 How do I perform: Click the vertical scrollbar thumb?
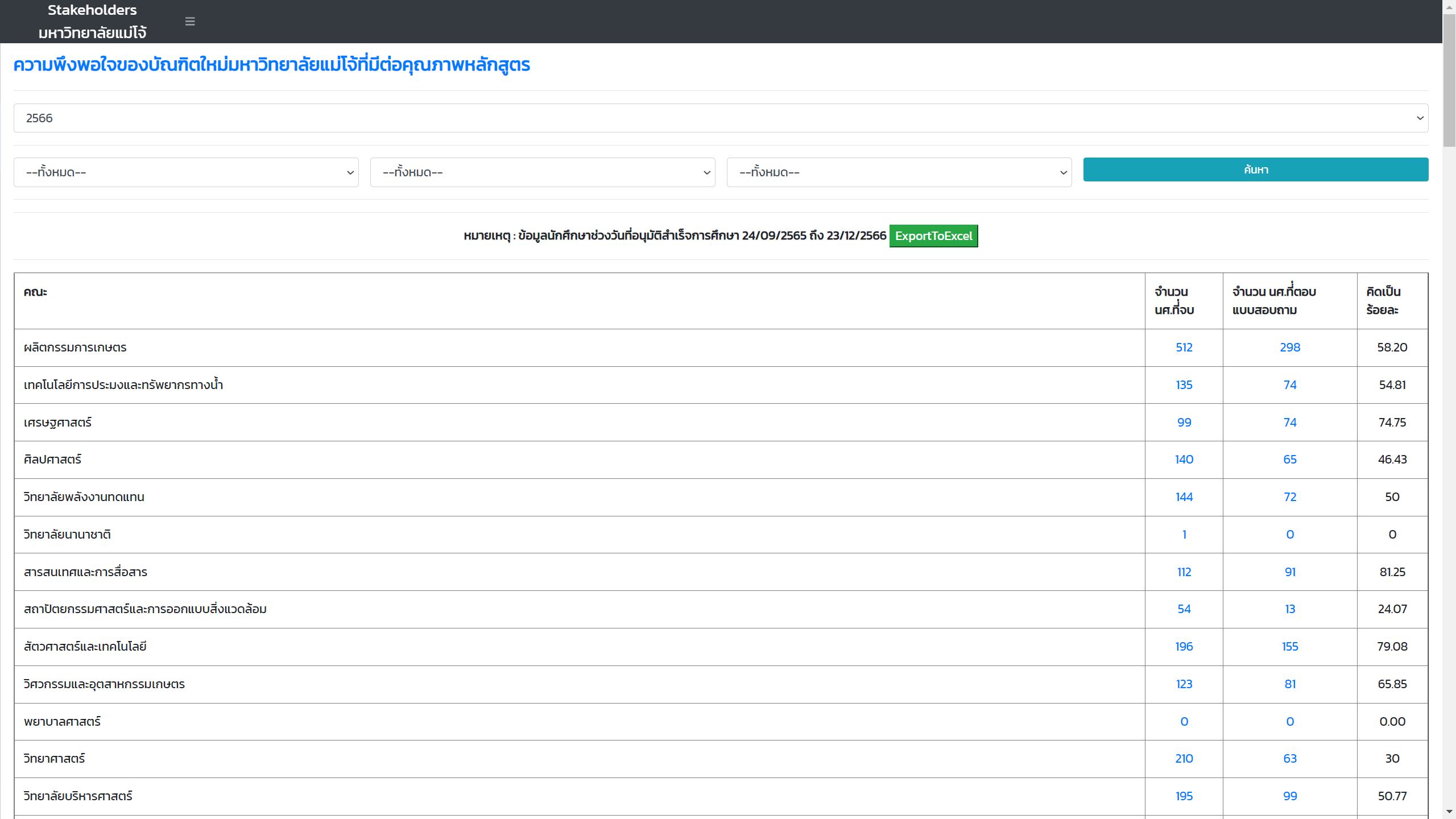coord(1449,80)
